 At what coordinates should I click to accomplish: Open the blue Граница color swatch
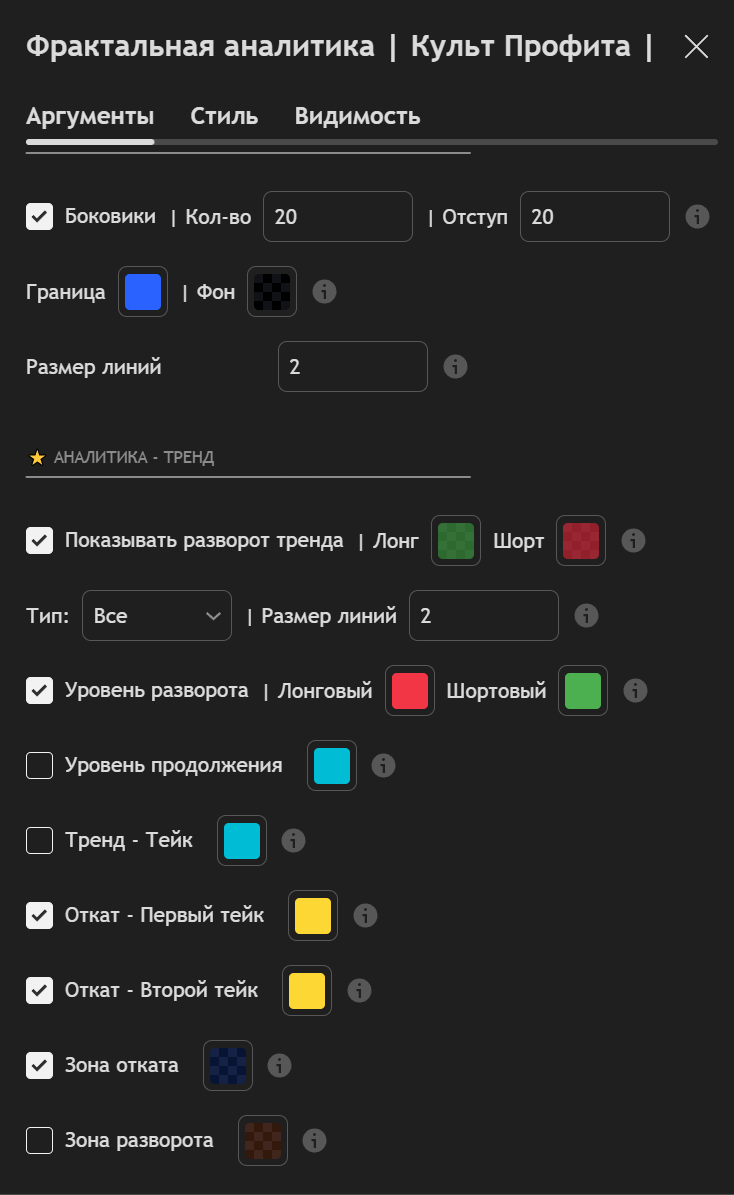[x=143, y=291]
